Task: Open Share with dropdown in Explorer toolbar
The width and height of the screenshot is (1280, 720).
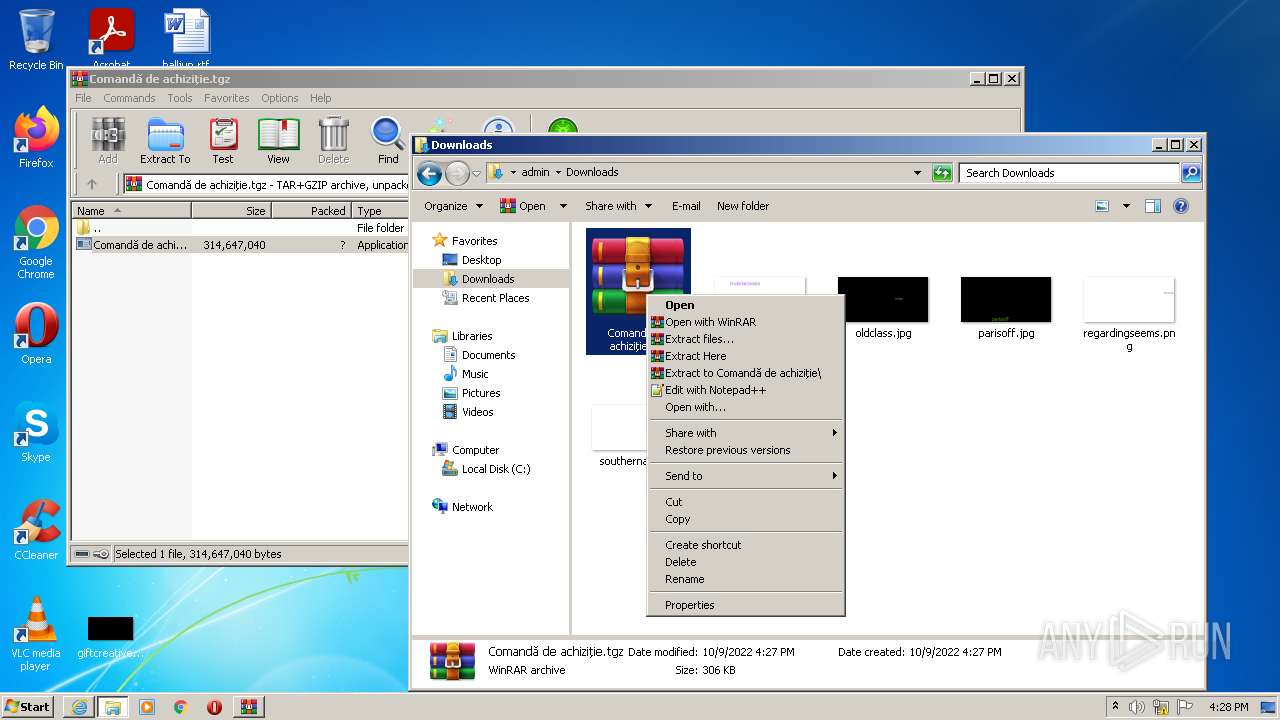Action: [618, 206]
